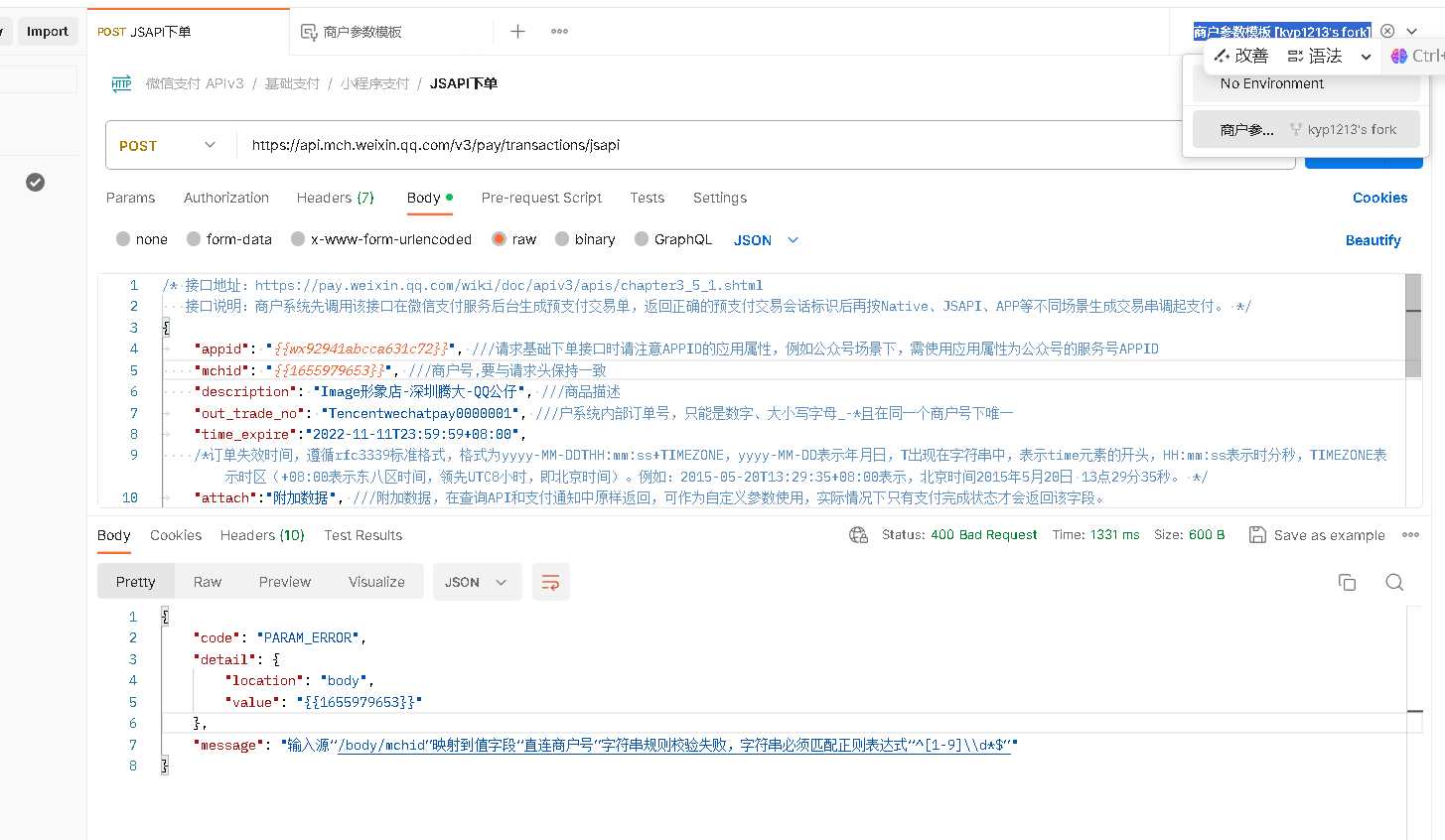Click the 400 Bad Request status text
Viewport: 1445px width, 840px height.
click(x=983, y=535)
